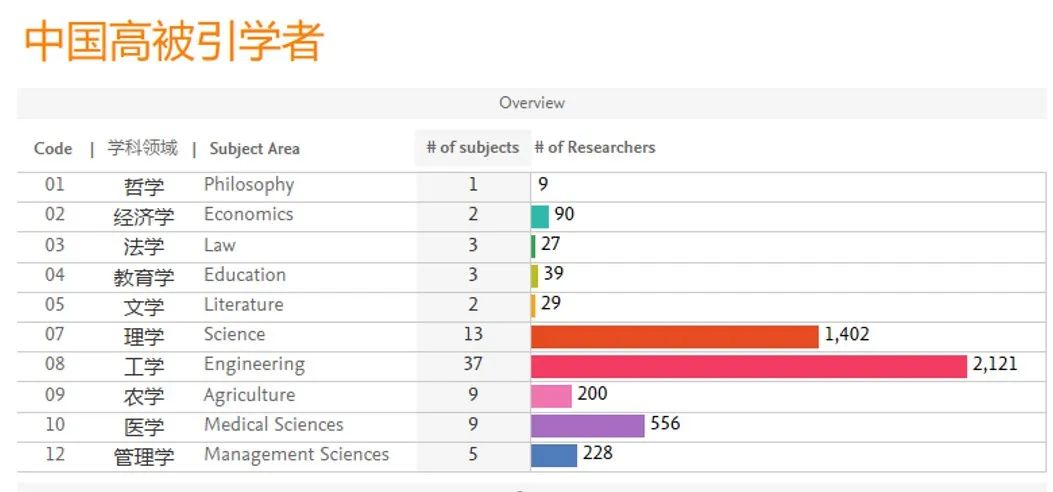Click the Subject Area column header
This screenshot has width=1053, height=492.
coord(254,149)
